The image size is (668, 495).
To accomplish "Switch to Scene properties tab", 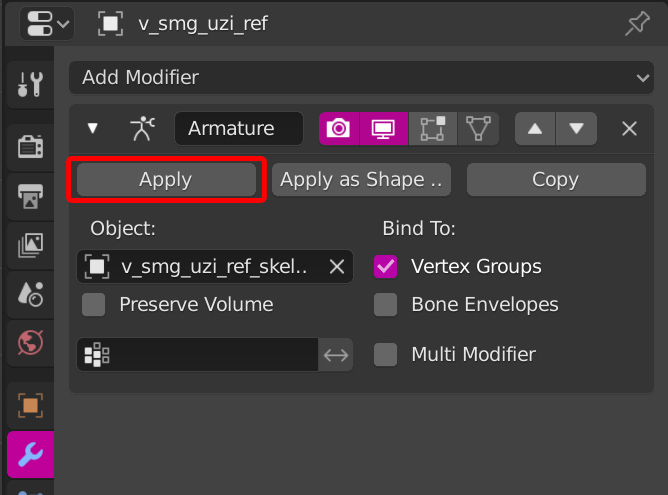I will [x=30, y=294].
